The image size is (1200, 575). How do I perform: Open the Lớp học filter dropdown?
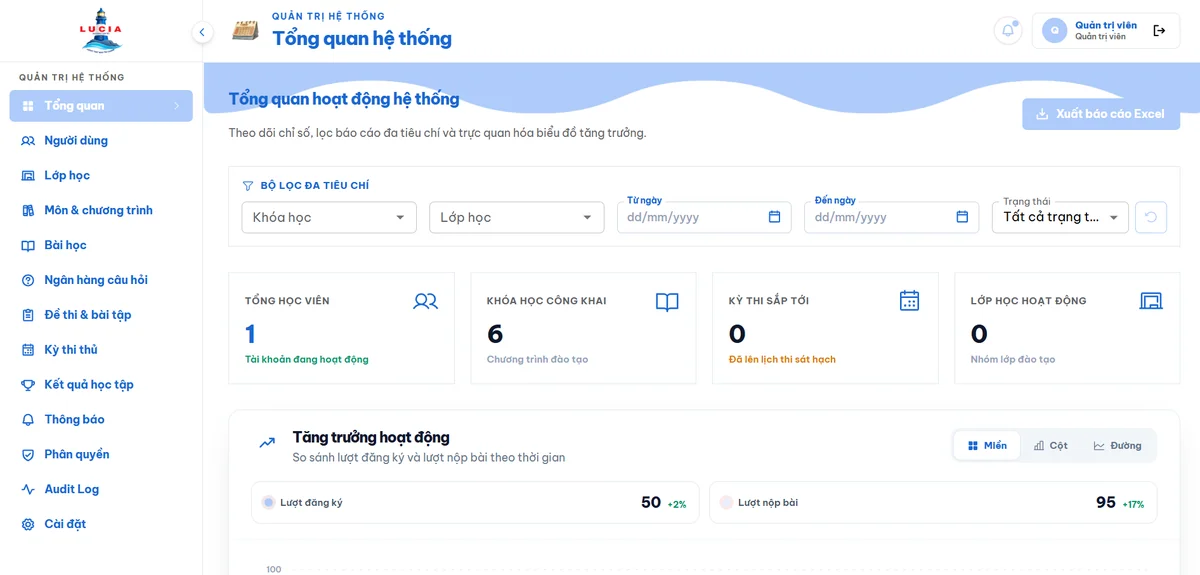(516, 217)
